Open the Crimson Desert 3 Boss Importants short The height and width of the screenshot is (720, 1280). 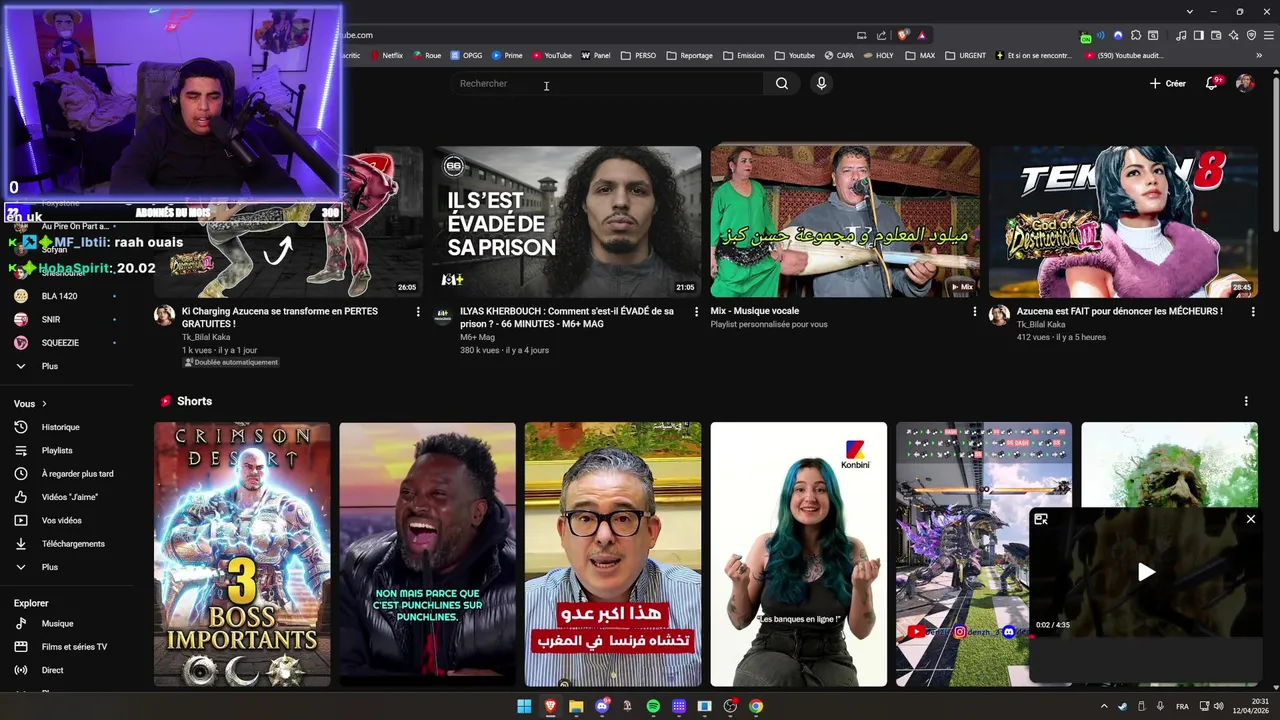(x=242, y=554)
